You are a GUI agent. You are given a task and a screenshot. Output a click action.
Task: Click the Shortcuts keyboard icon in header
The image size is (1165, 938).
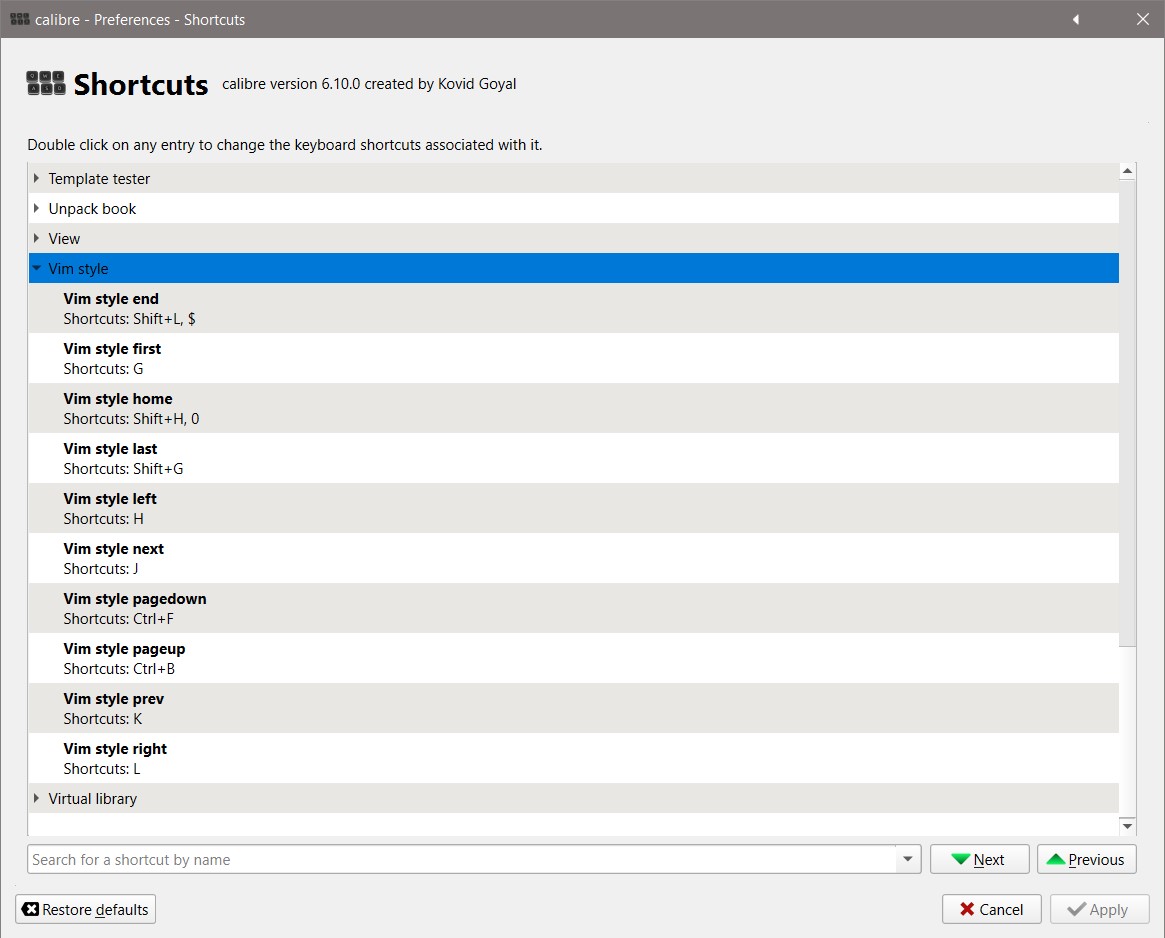coord(46,84)
